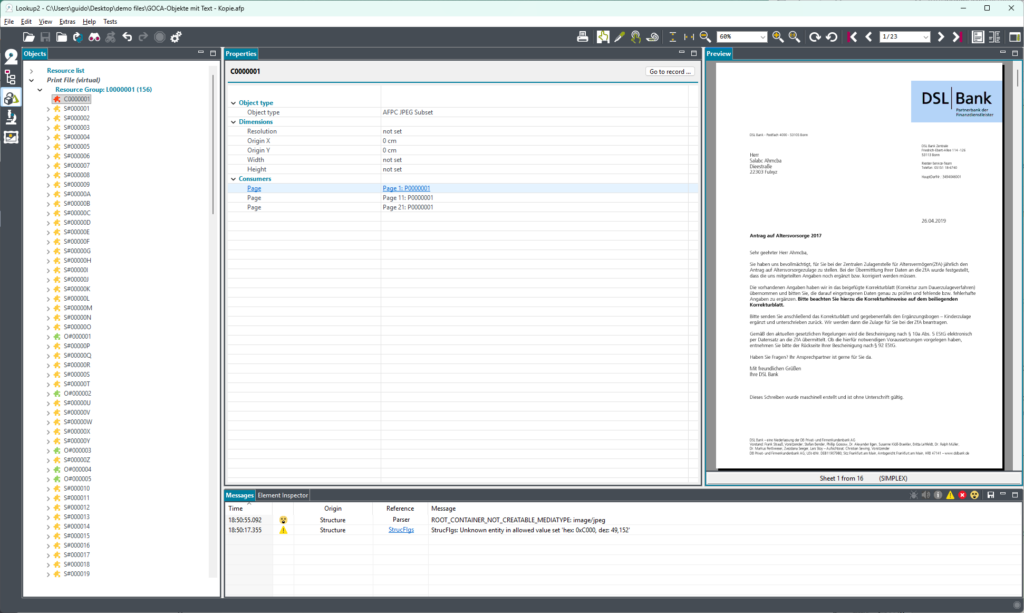
Task: Open the 60% zoom level dropdown
Action: coord(741,37)
